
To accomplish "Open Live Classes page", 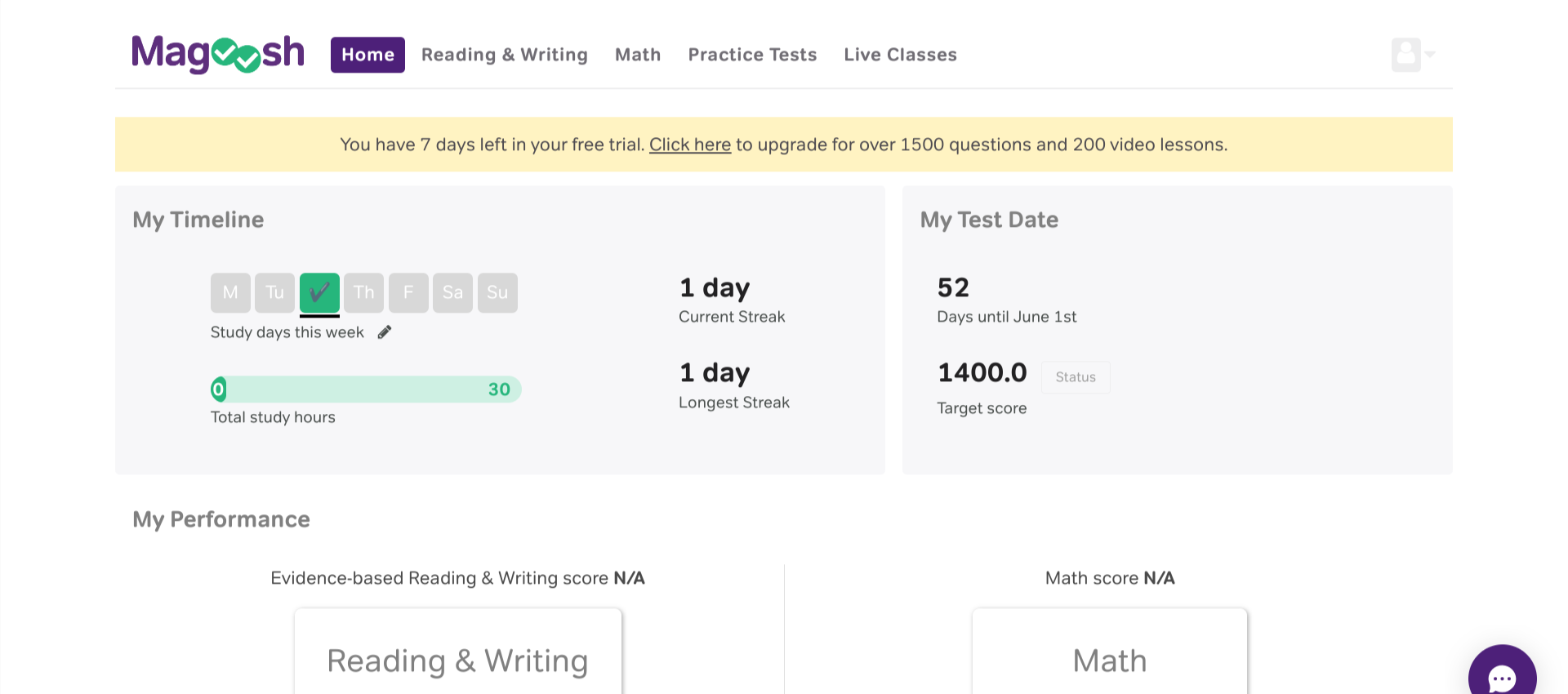I will (x=900, y=55).
